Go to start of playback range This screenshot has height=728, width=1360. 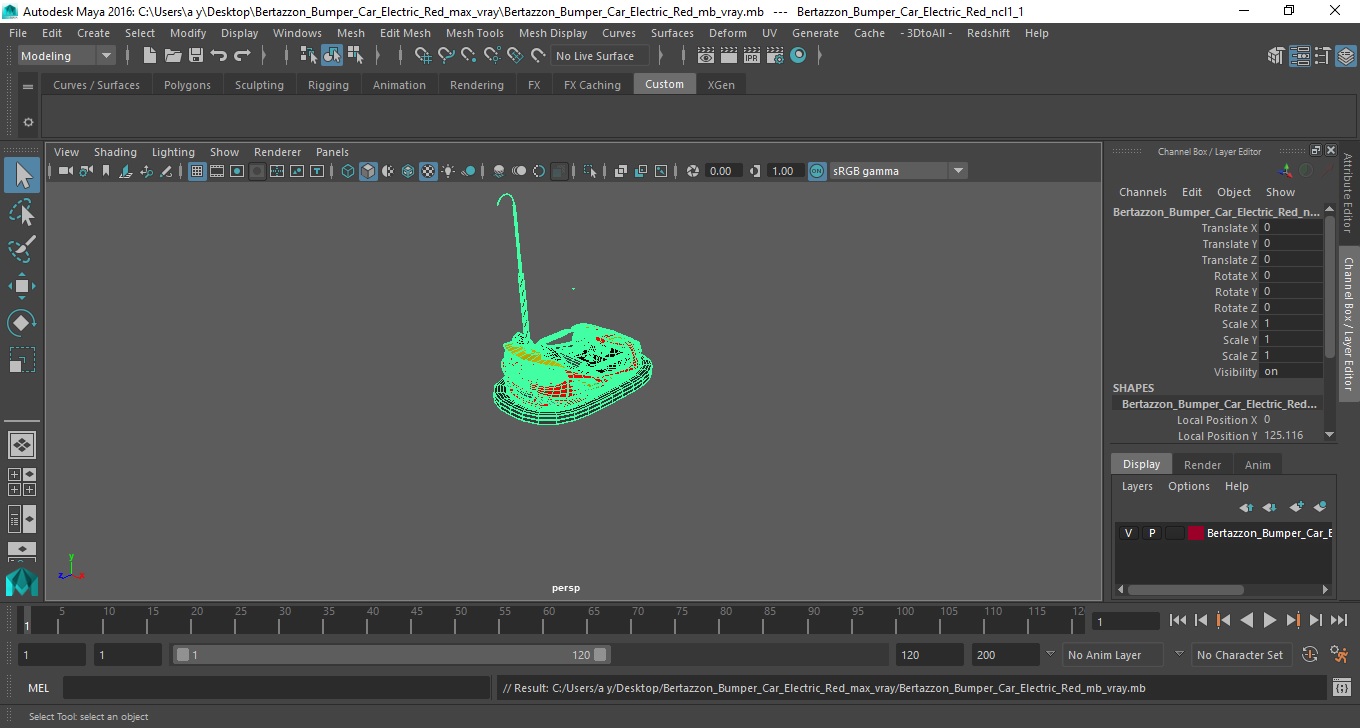[x=1178, y=620]
